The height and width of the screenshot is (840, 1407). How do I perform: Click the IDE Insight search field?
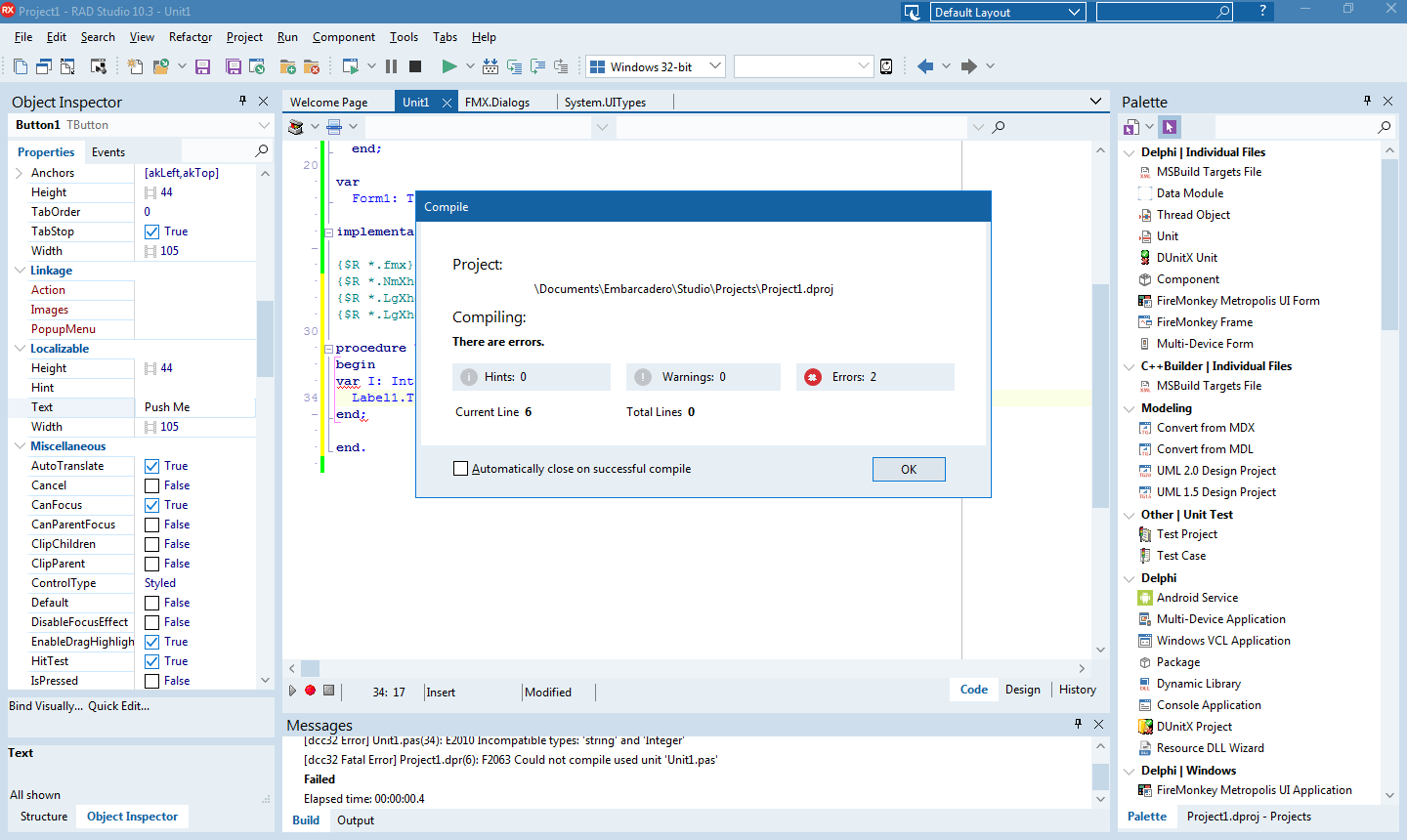coord(1164,12)
